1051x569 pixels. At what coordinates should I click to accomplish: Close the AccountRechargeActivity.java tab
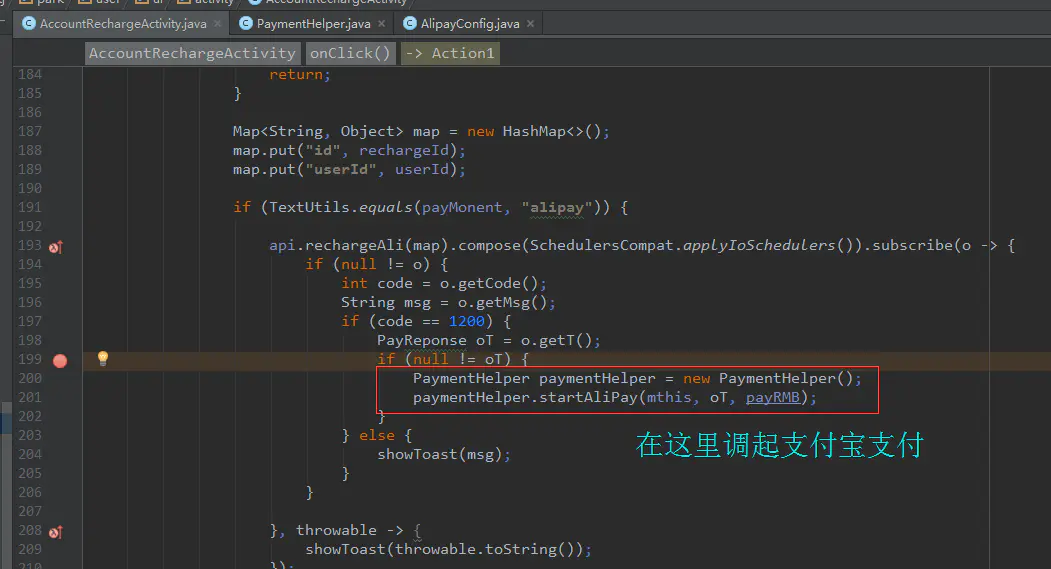point(217,23)
